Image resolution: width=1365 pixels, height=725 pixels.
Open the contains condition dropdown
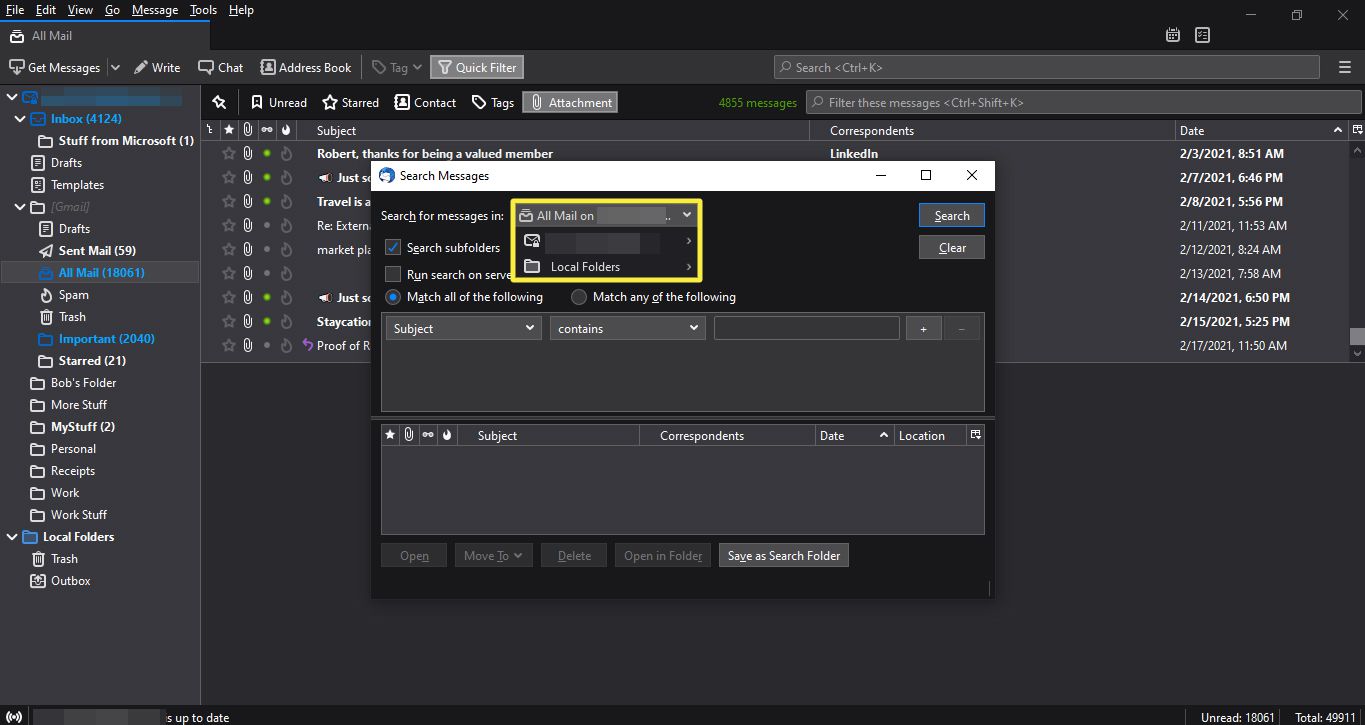[x=628, y=328]
